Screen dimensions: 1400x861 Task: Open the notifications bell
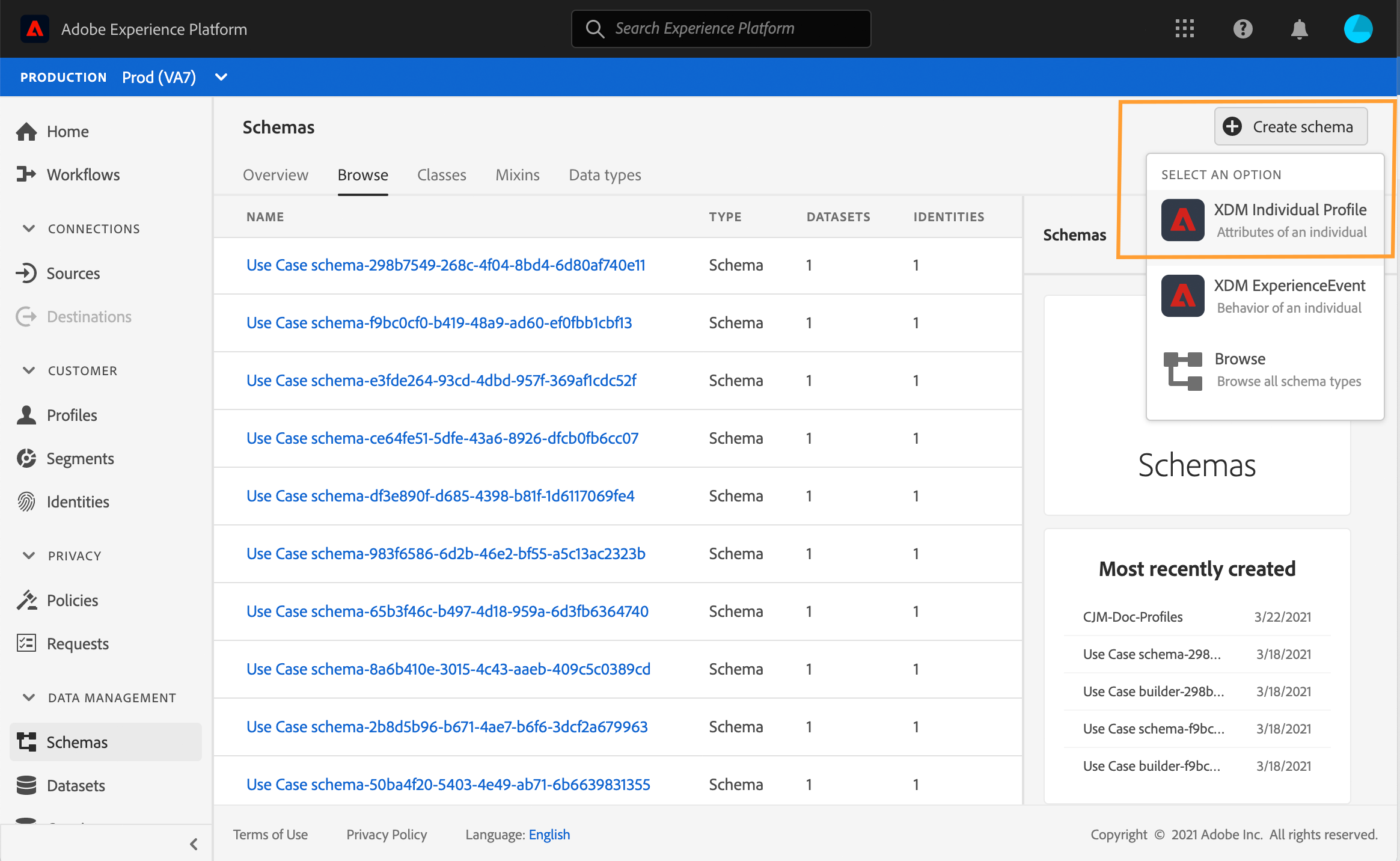pos(1299,29)
